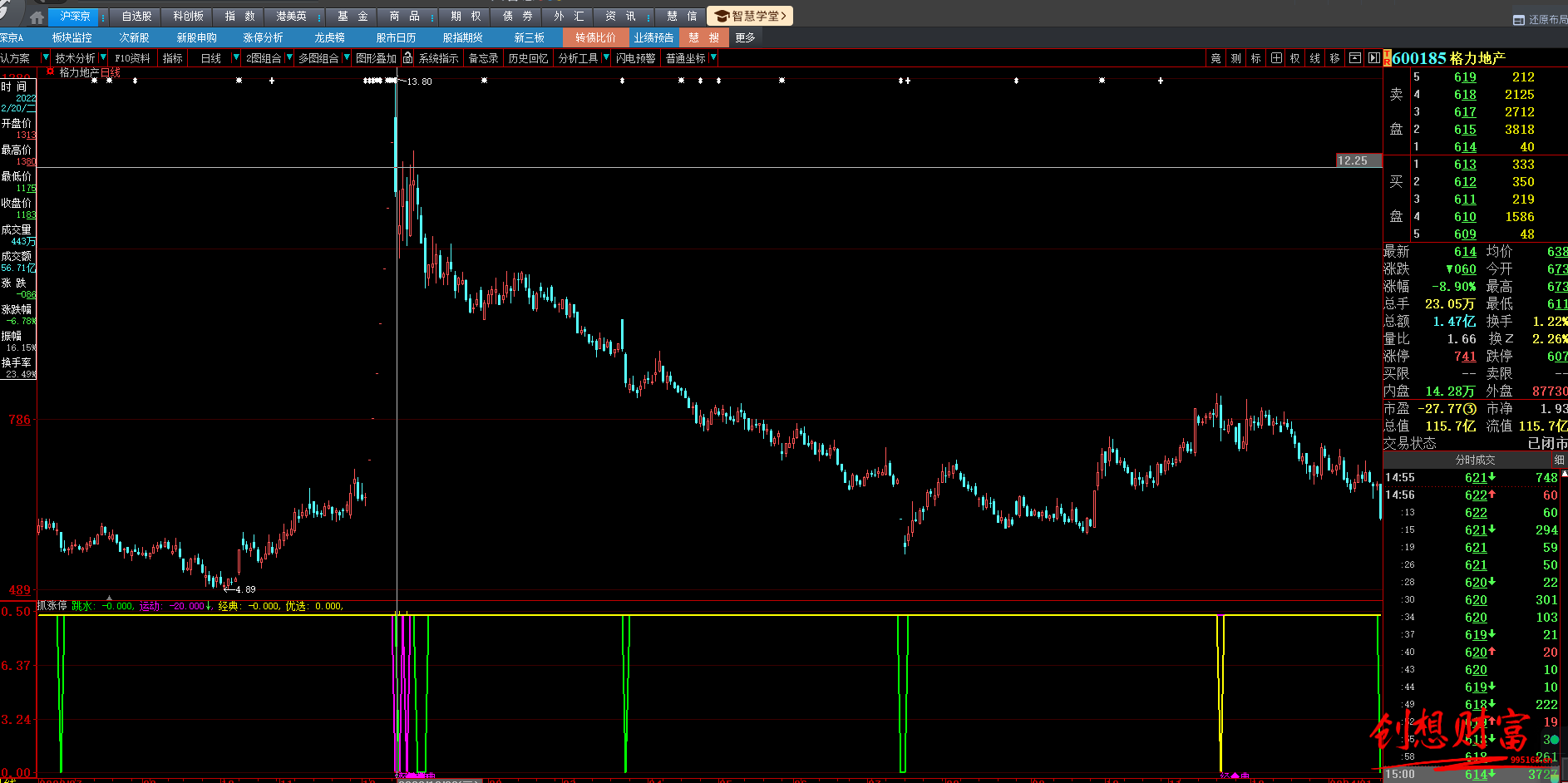Click the 慧搜 search button
The width and height of the screenshot is (1568, 783).
pos(703,37)
